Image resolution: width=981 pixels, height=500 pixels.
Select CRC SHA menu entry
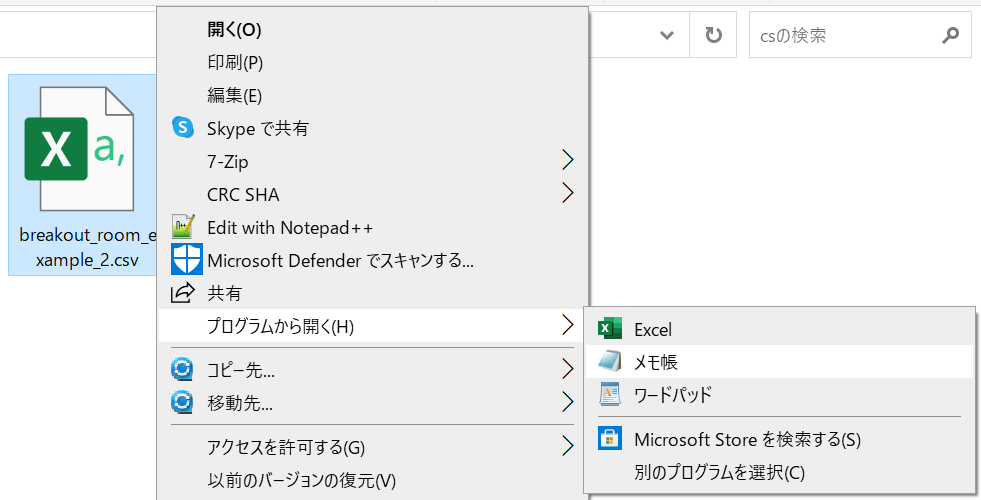pyautogui.click(x=373, y=194)
